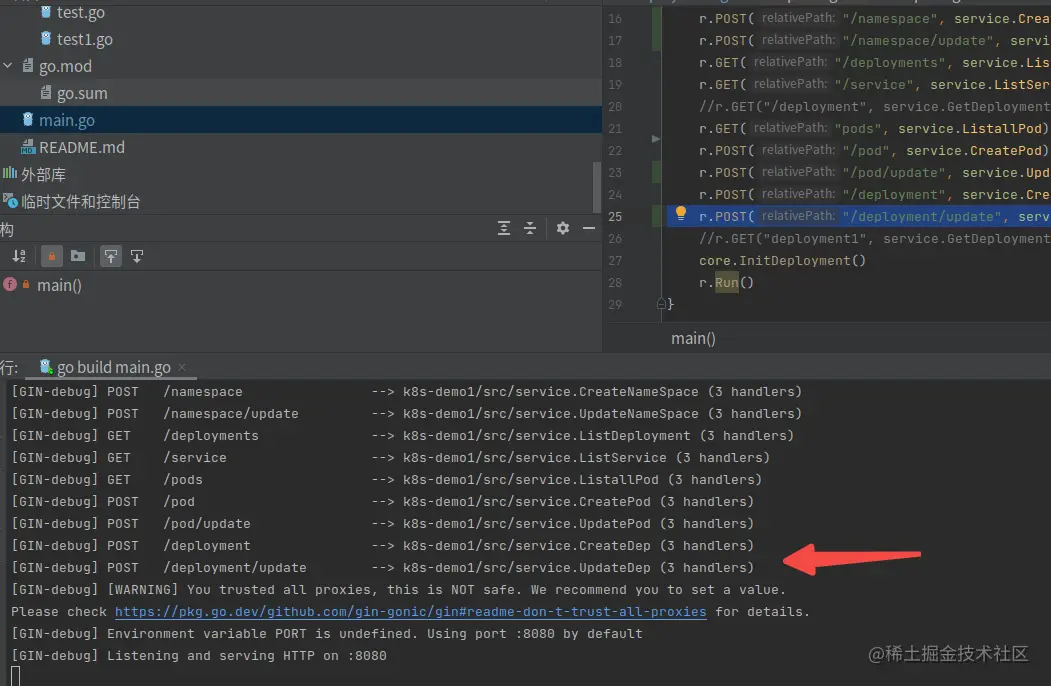Click the scratches and consoles icon
Viewport: 1051px width, 686px height.
[10, 201]
